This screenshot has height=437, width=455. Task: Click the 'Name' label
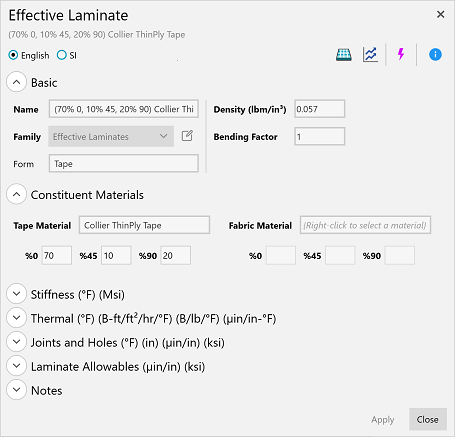pyautogui.click(x=26, y=109)
